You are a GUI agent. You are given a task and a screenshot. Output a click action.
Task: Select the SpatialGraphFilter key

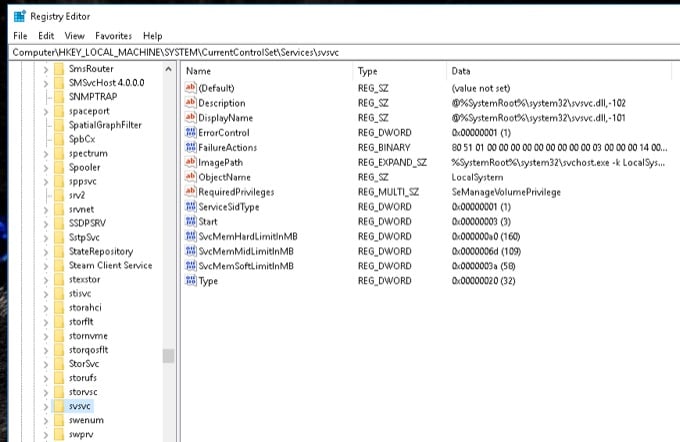click(x=105, y=125)
